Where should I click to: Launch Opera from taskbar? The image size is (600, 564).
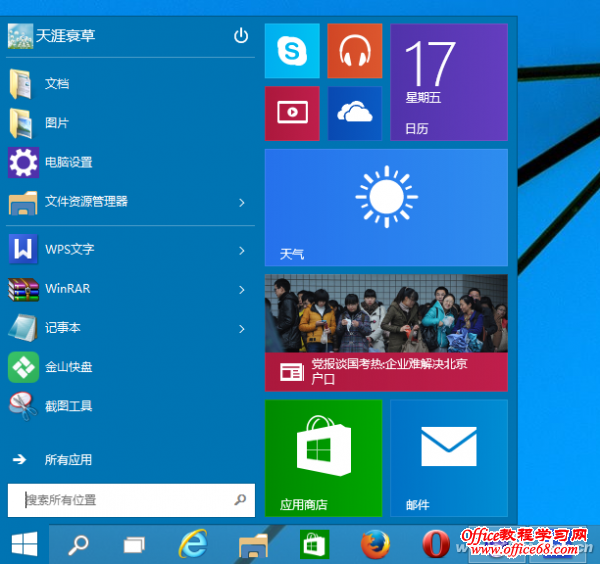tap(436, 544)
